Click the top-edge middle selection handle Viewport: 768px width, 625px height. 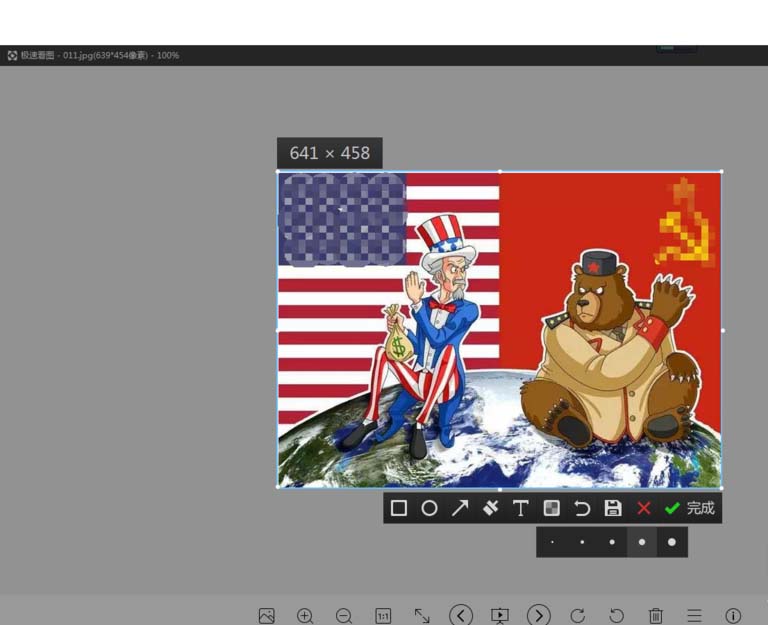pyautogui.click(x=500, y=171)
